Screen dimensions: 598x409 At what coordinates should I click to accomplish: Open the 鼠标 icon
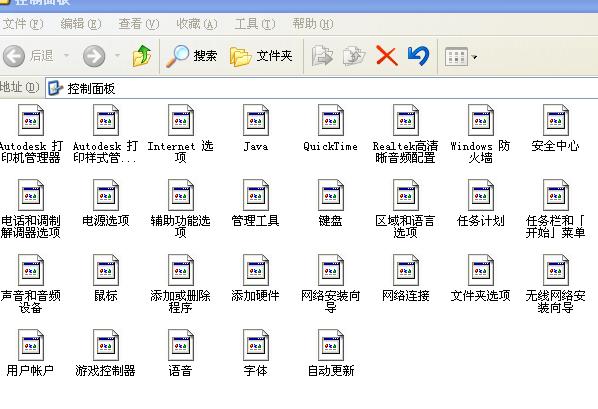click(106, 270)
